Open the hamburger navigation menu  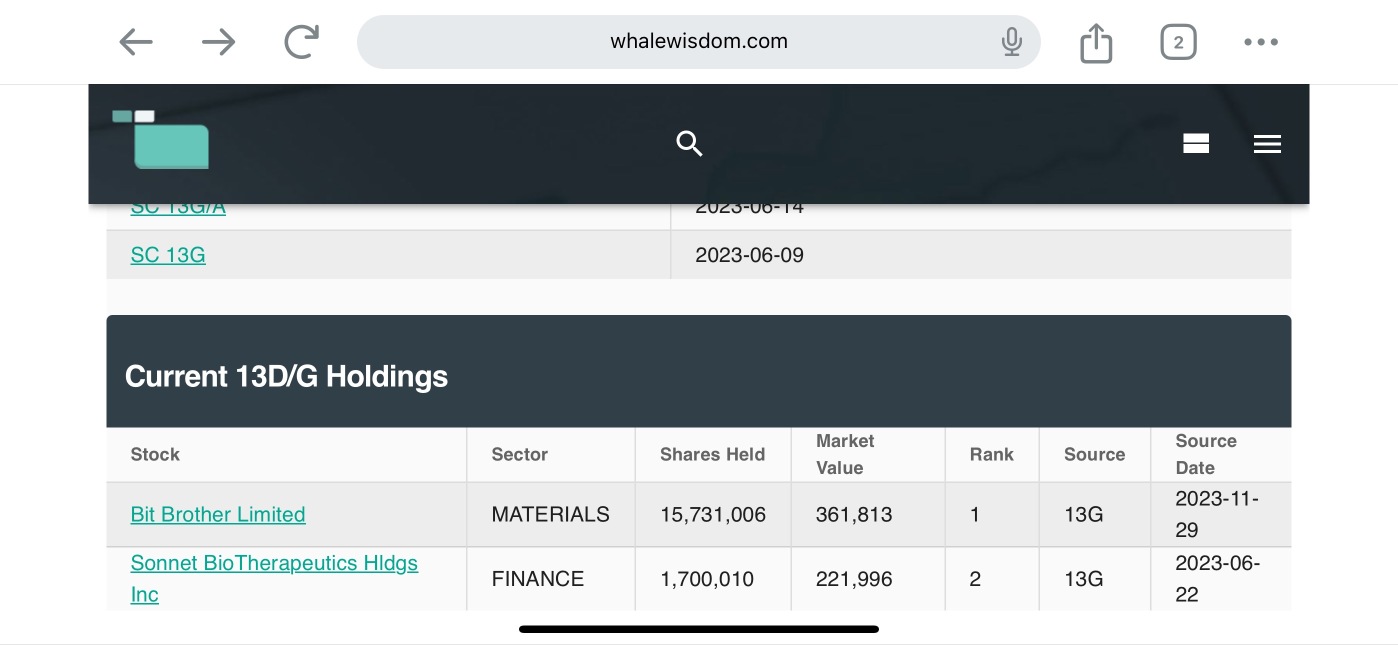1267,144
